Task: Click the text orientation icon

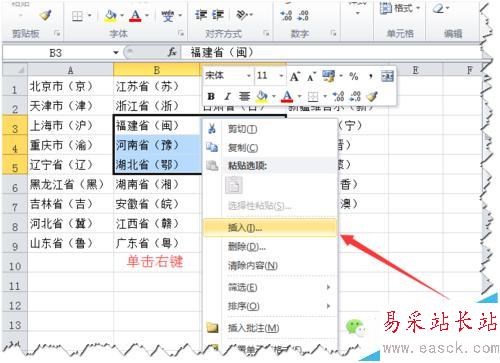Action: tap(242, 15)
